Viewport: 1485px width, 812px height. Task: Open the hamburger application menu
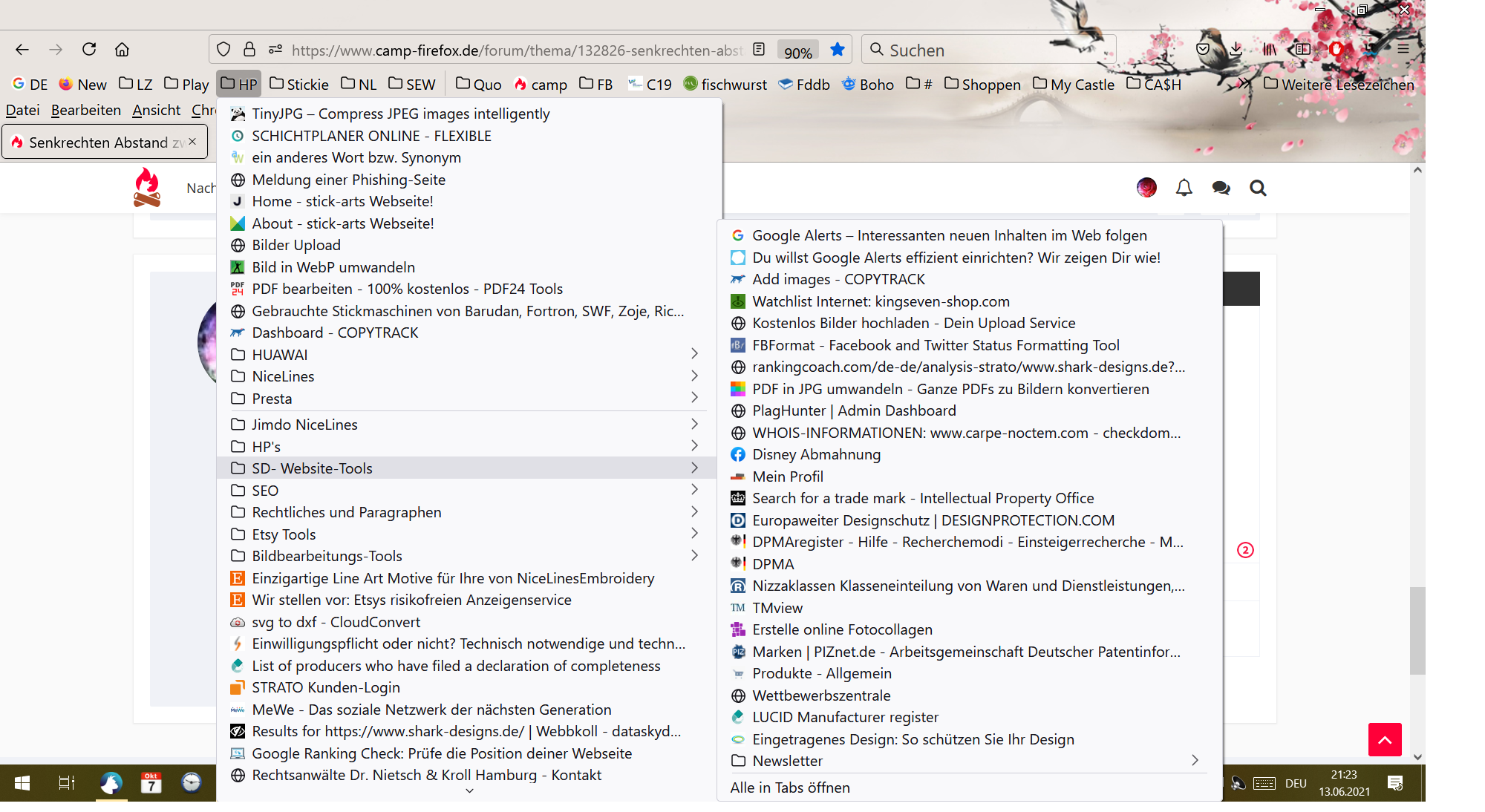tap(1403, 49)
